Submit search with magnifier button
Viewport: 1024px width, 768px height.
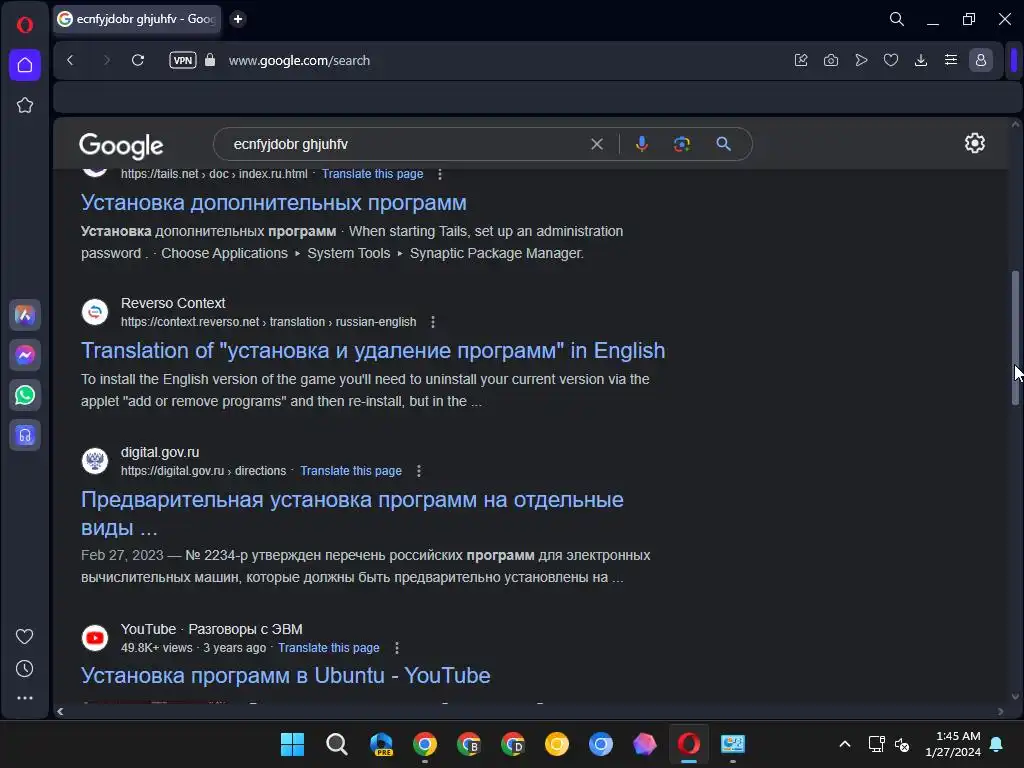pos(724,144)
